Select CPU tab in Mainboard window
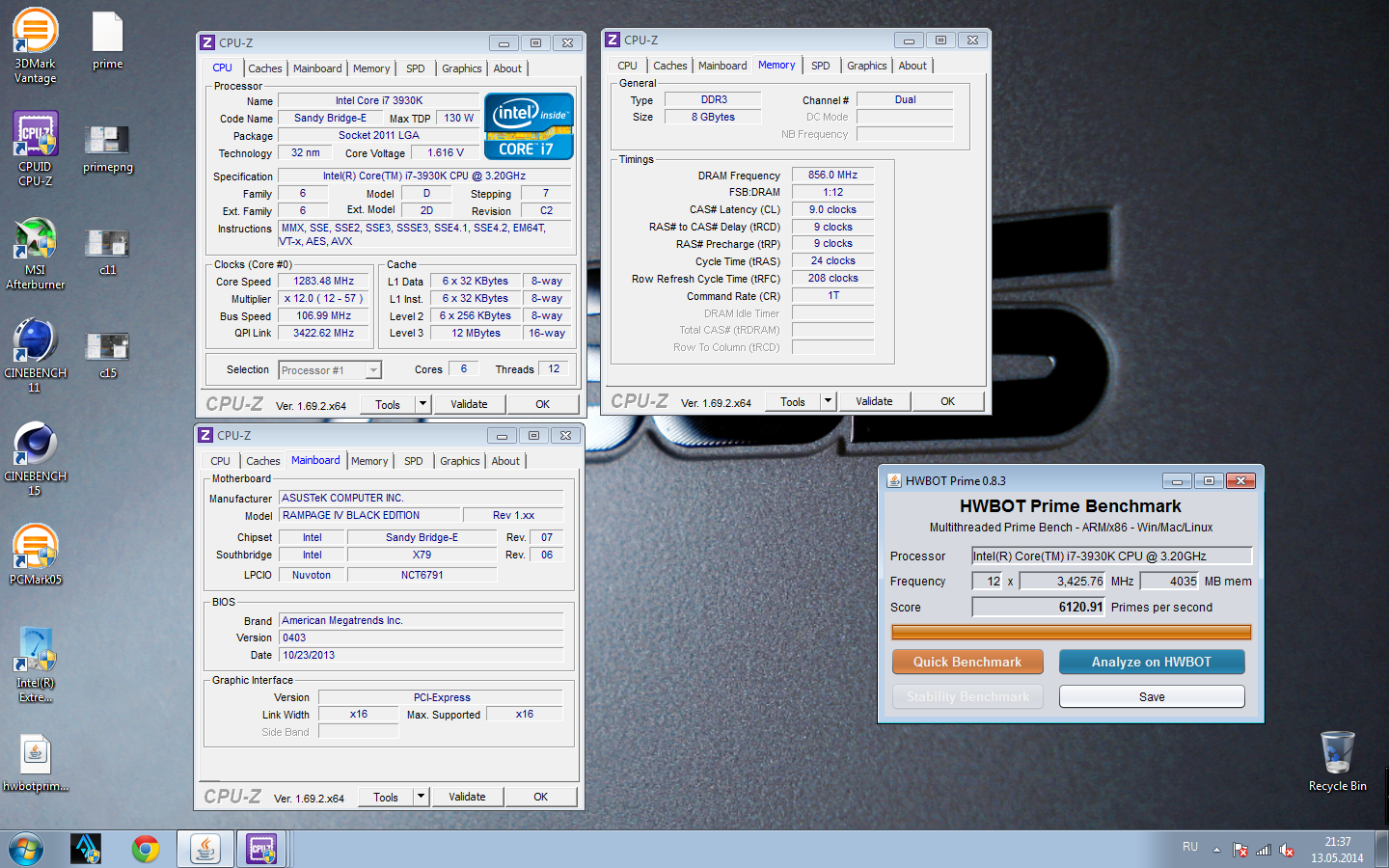This screenshot has width=1389, height=868. tap(221, 461)
